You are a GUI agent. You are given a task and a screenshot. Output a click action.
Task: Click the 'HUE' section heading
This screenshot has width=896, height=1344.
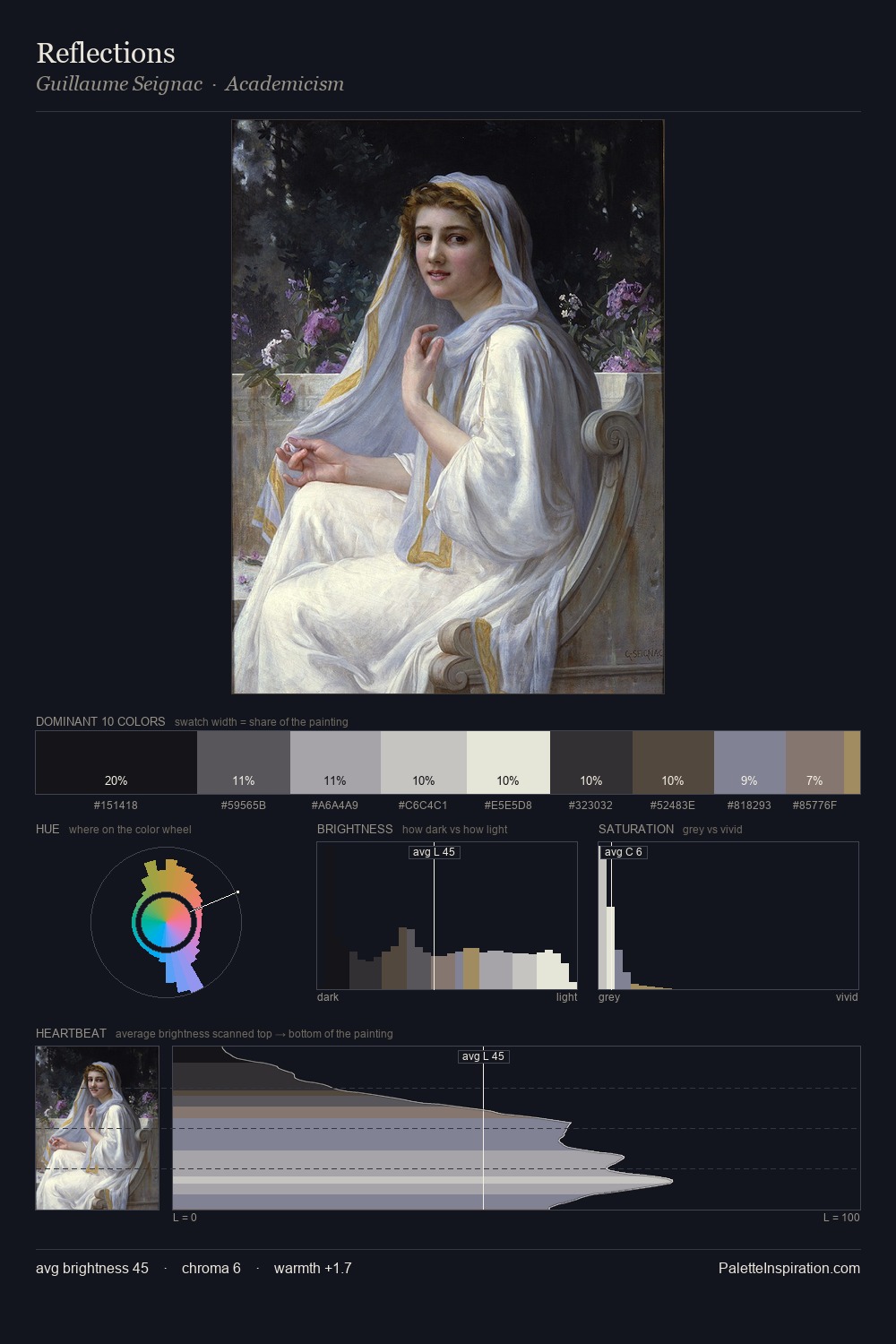47,829
